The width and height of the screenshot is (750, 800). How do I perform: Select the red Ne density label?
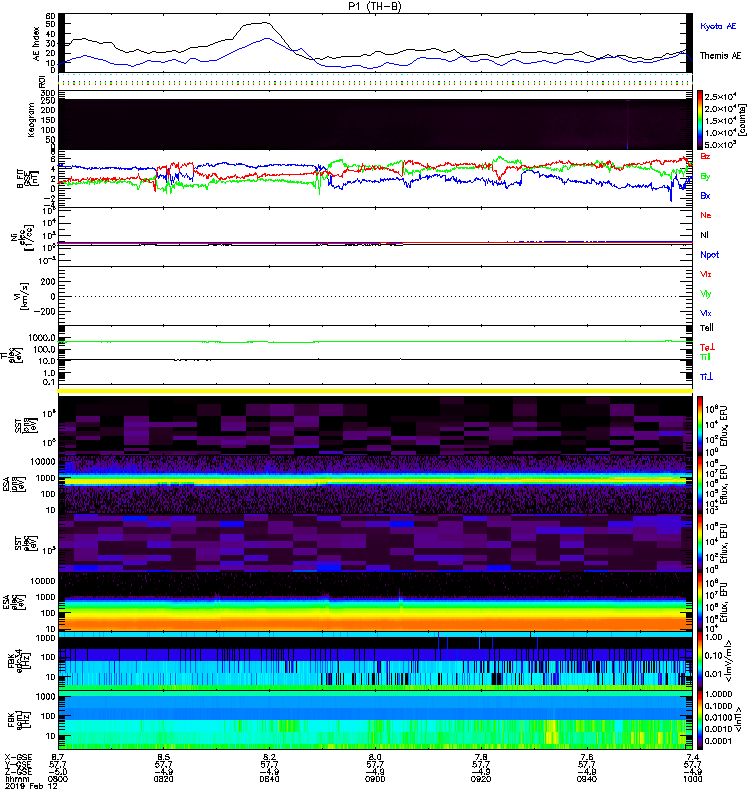pos(706,215)
